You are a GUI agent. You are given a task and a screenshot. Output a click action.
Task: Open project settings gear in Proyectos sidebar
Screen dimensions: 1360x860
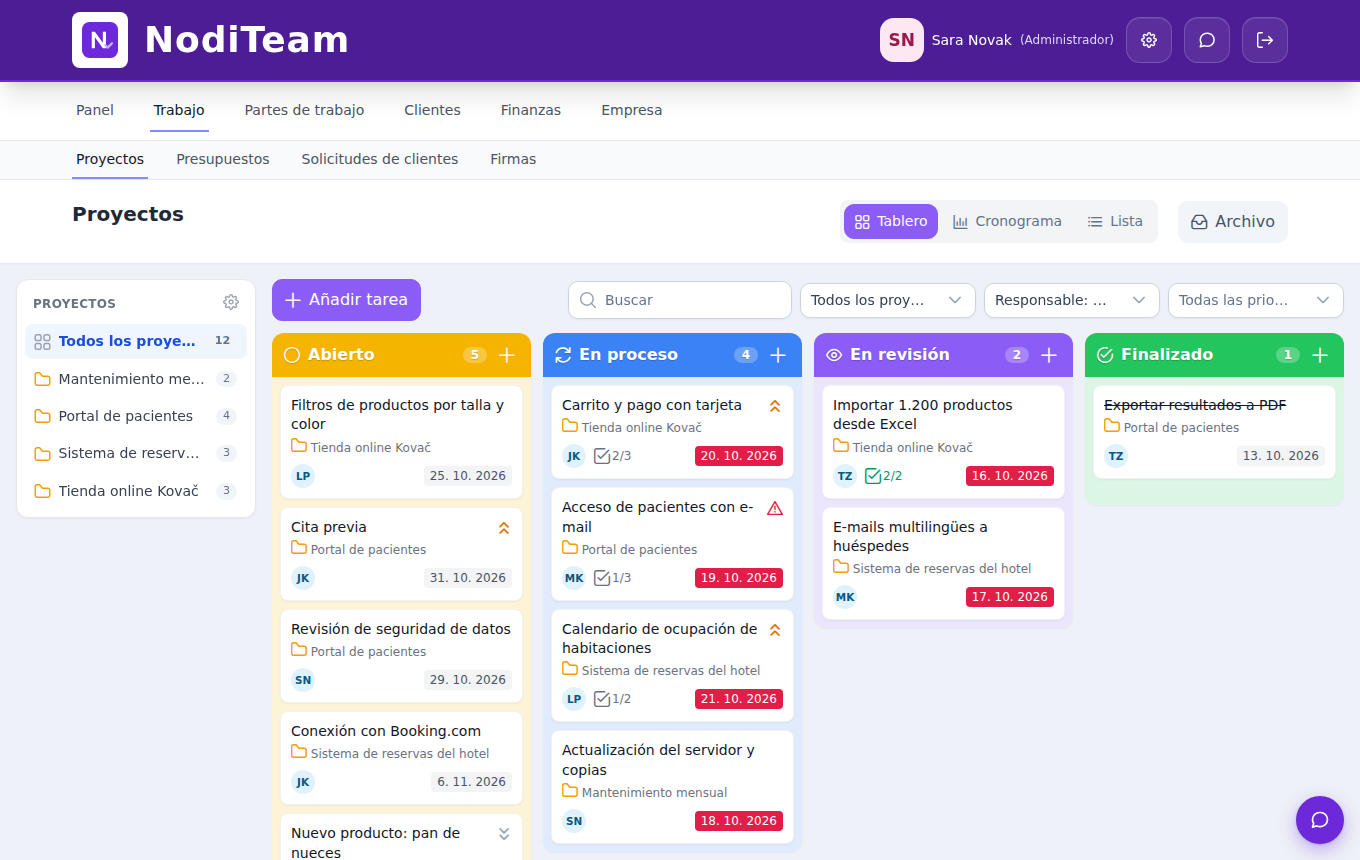231,302
